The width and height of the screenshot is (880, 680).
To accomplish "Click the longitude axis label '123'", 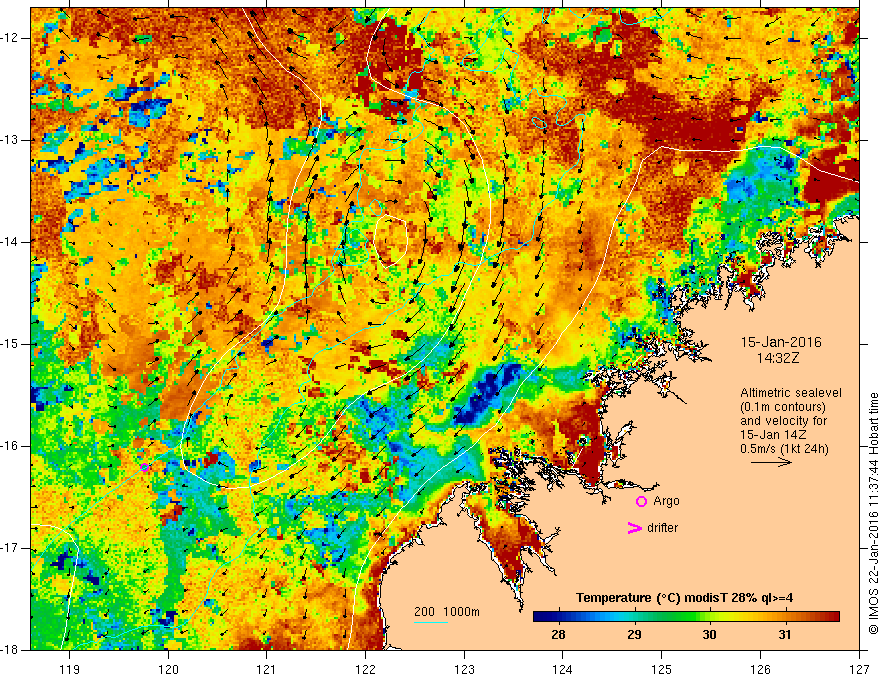I will [x=464, y=669].
